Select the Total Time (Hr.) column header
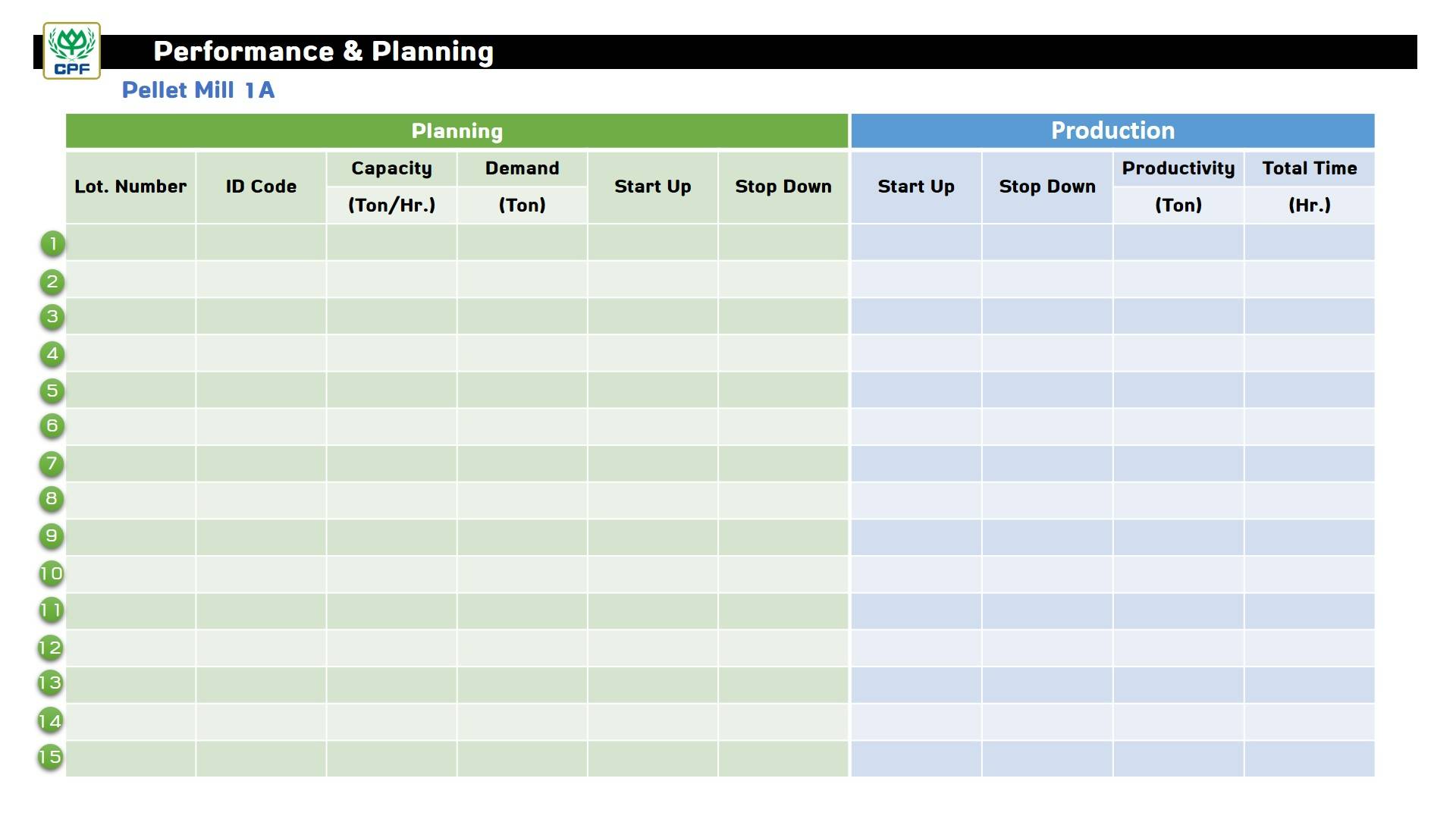Screen dimensions: 1456x819 (x=1310, y=187)
